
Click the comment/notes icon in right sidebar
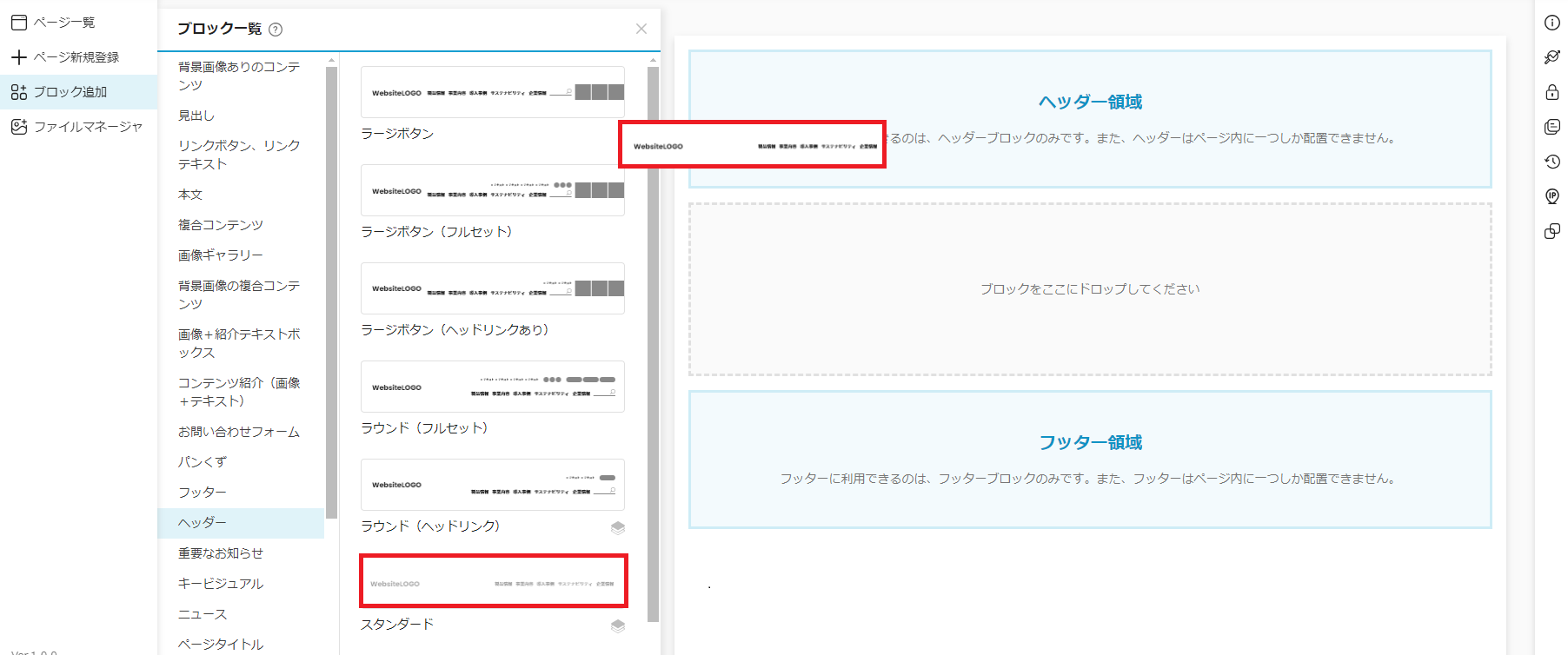pyautogui.click(x=1551, y=127)
